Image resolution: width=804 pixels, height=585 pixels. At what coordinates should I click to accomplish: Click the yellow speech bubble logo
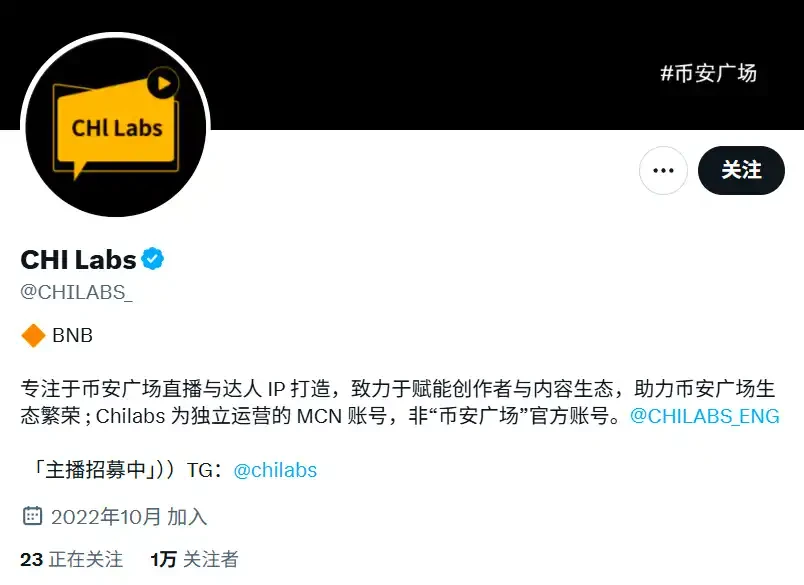(x=116, y=128)
